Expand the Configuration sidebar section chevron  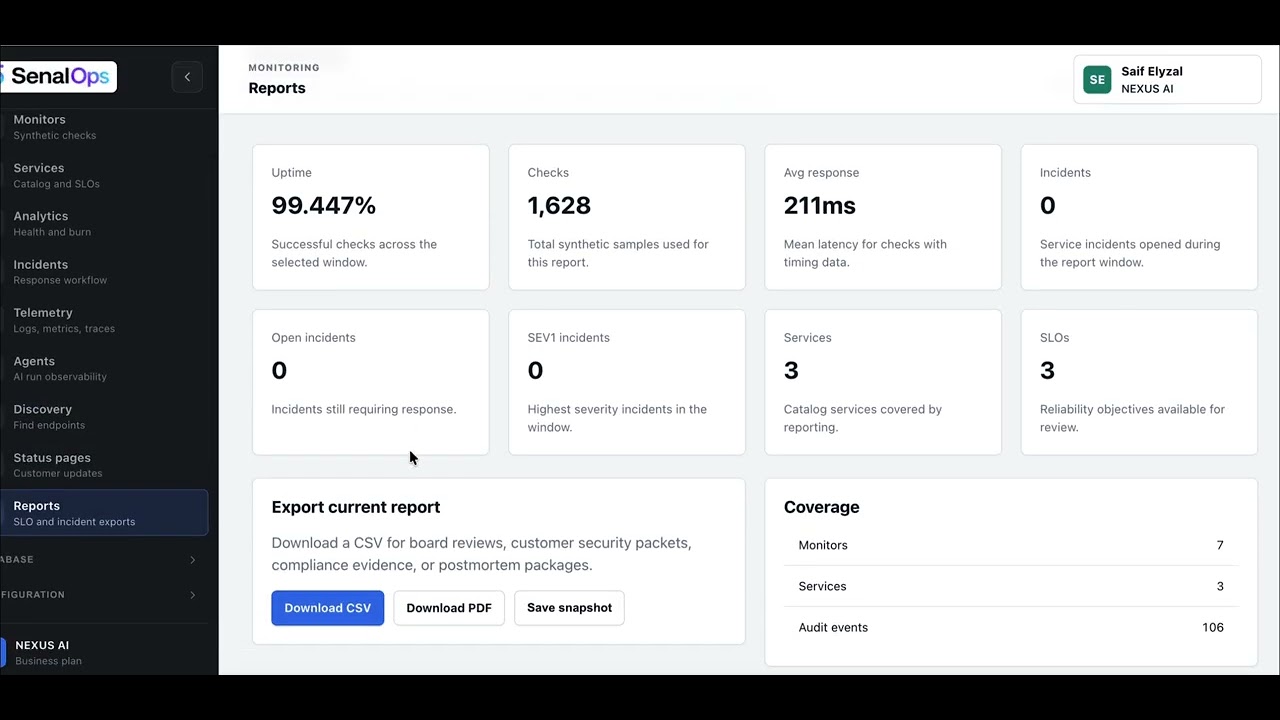point(193,595)
